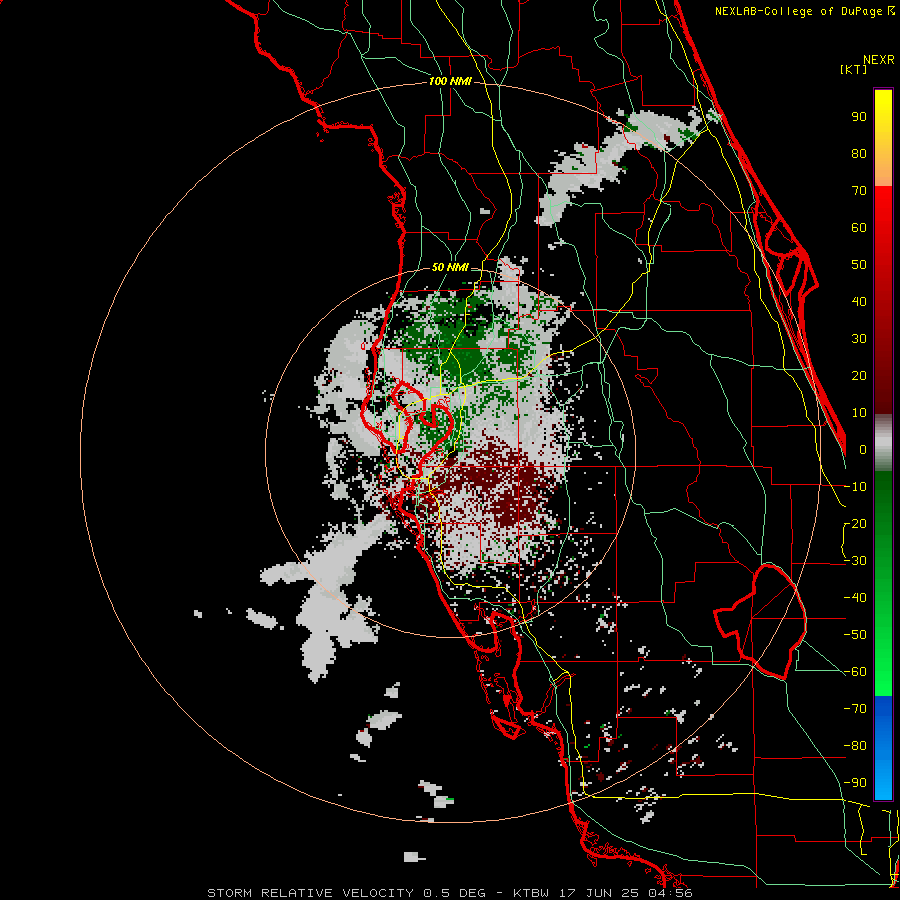900x900 pixels.
Task: Click the positive 70 scale value
Action: click(859, 191)
